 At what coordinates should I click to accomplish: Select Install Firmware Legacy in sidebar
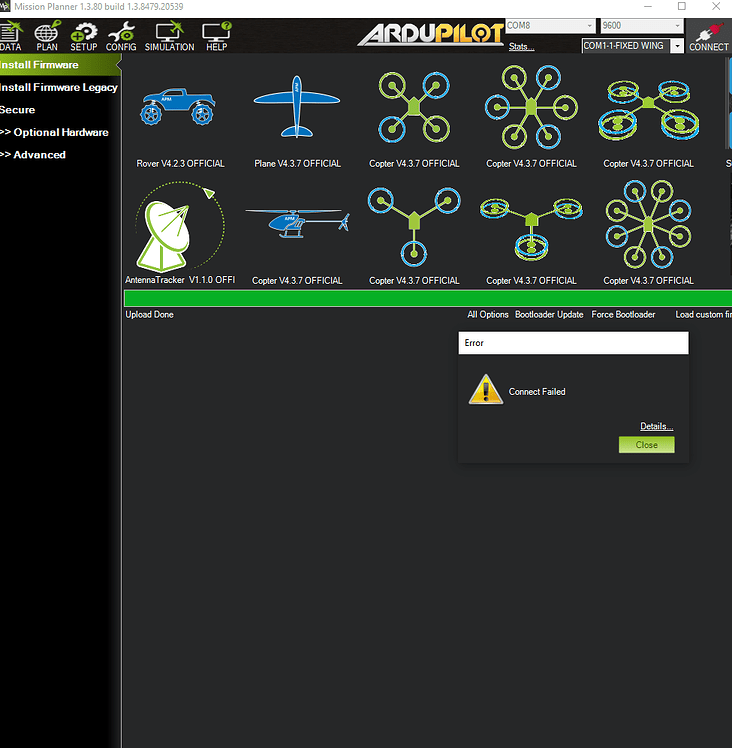click(59, 87)
